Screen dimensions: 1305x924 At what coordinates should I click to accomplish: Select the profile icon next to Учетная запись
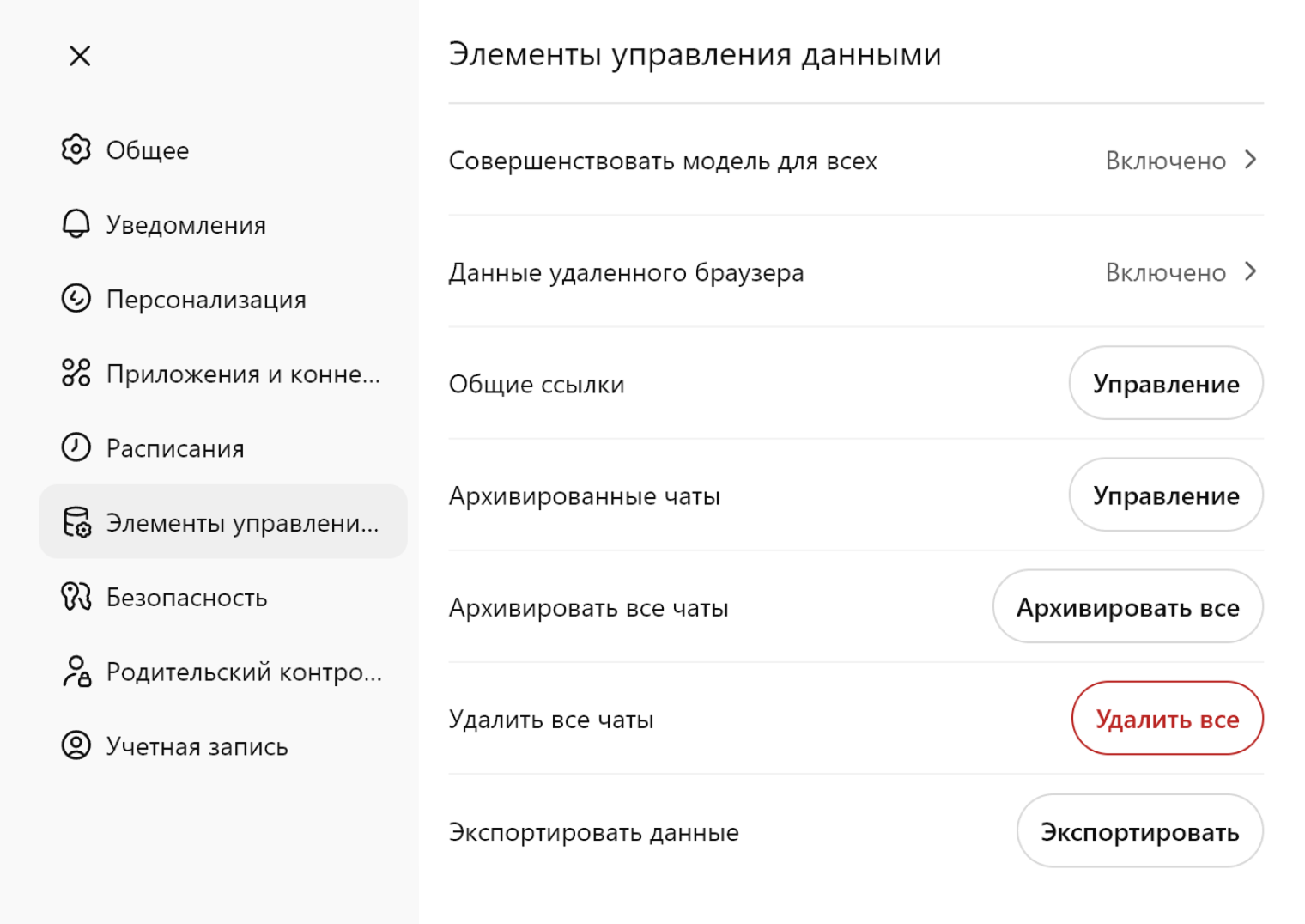coord(76,745)
